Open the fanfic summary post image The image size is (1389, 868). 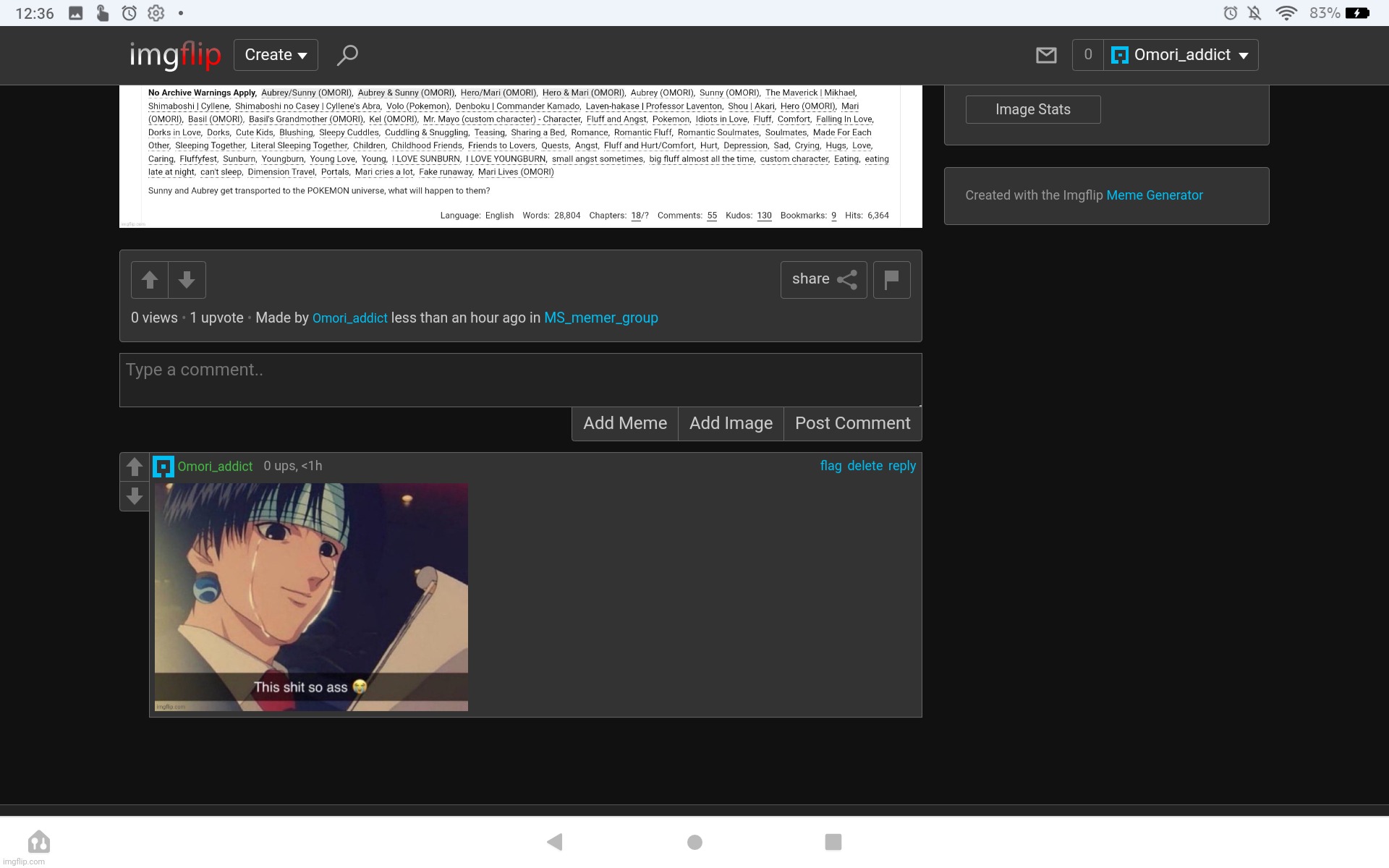coord(521,156)
